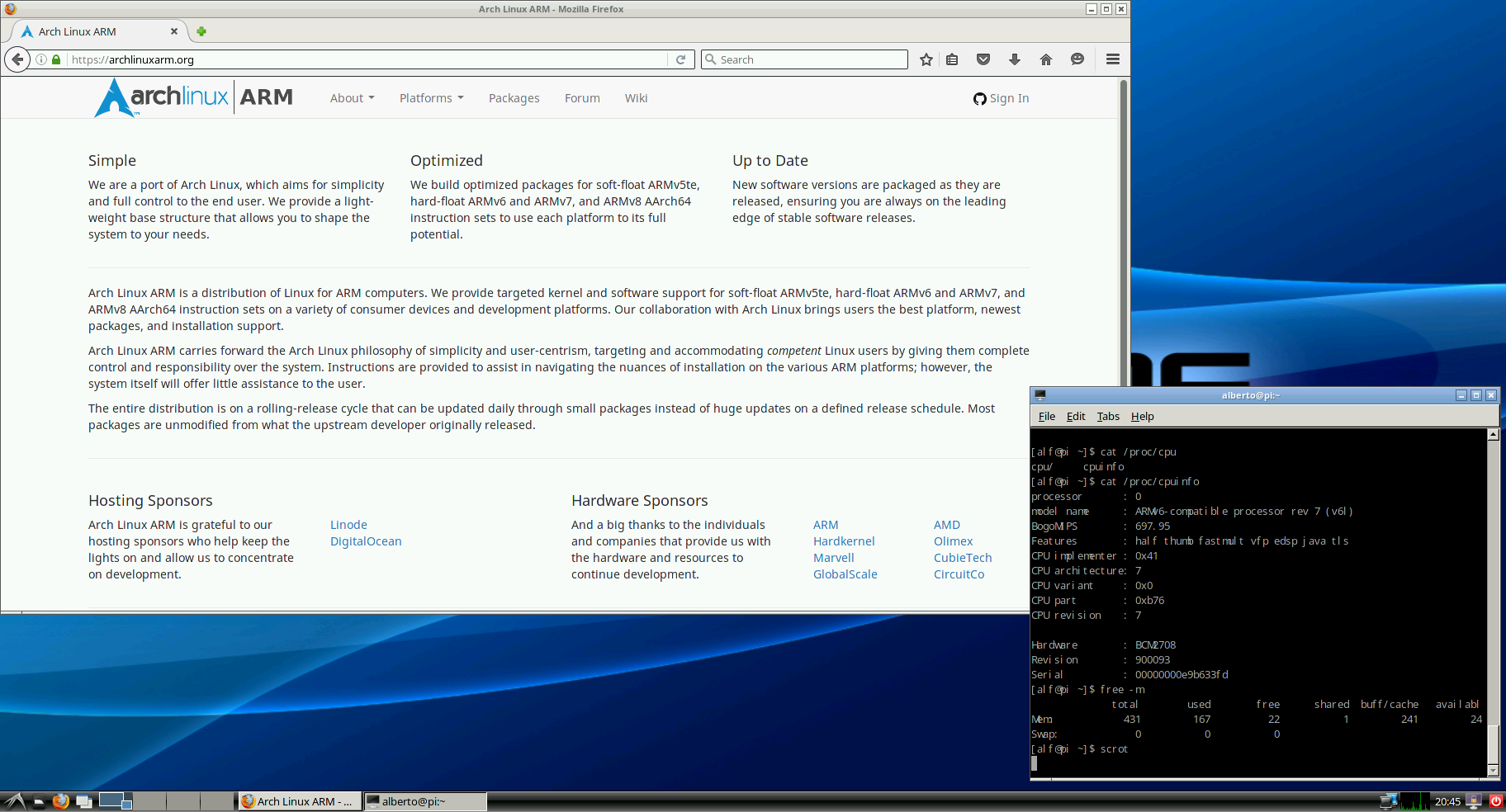Open Arch start menu in taskbar

pos(14,800)
